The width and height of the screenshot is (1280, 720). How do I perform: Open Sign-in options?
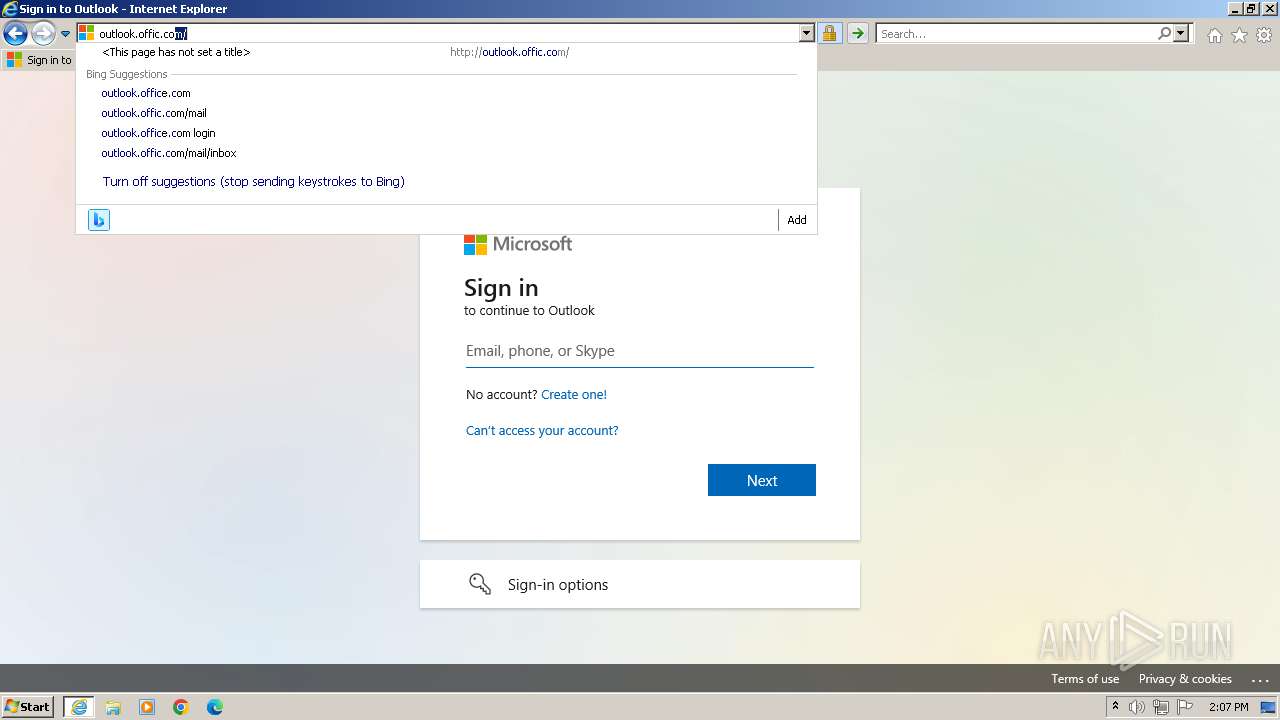(640, 584)
